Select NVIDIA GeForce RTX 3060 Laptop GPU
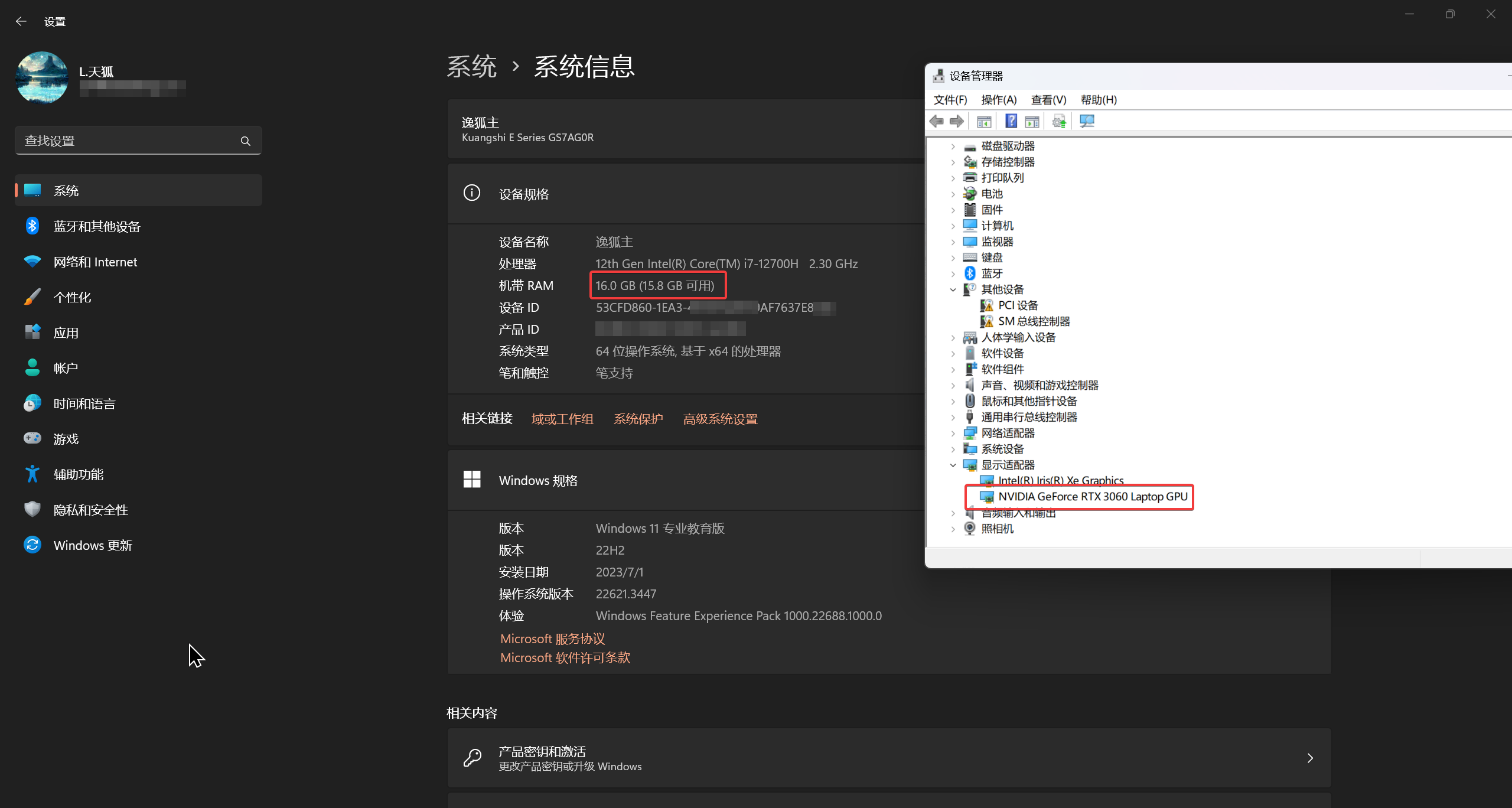Viewport: 1512px width, 808px height. 1092,497
